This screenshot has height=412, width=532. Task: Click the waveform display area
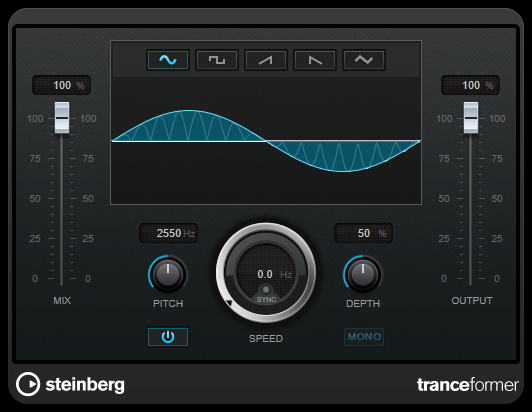[x=266, y=141]
